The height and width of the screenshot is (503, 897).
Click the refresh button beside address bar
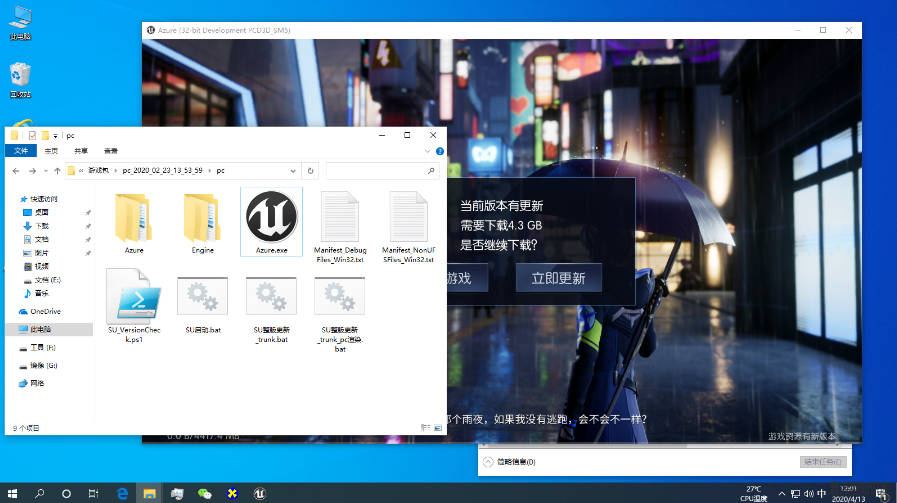pyautogui.click(x=312, y=170)
